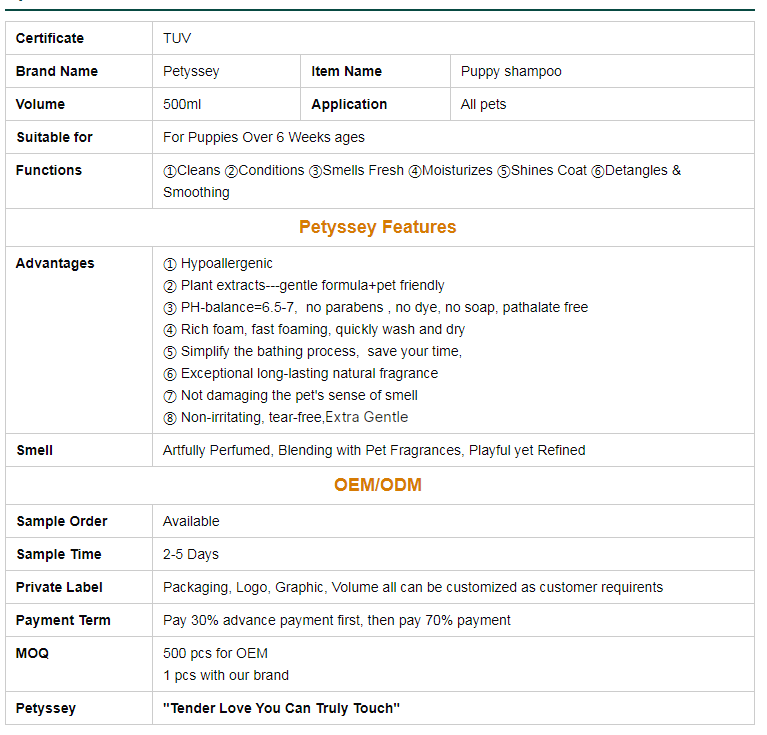Click the 'OEM/ODM' orange section heading
Image resolution: width=767 pixels, height=735 pixels.
tap(377, 485)
